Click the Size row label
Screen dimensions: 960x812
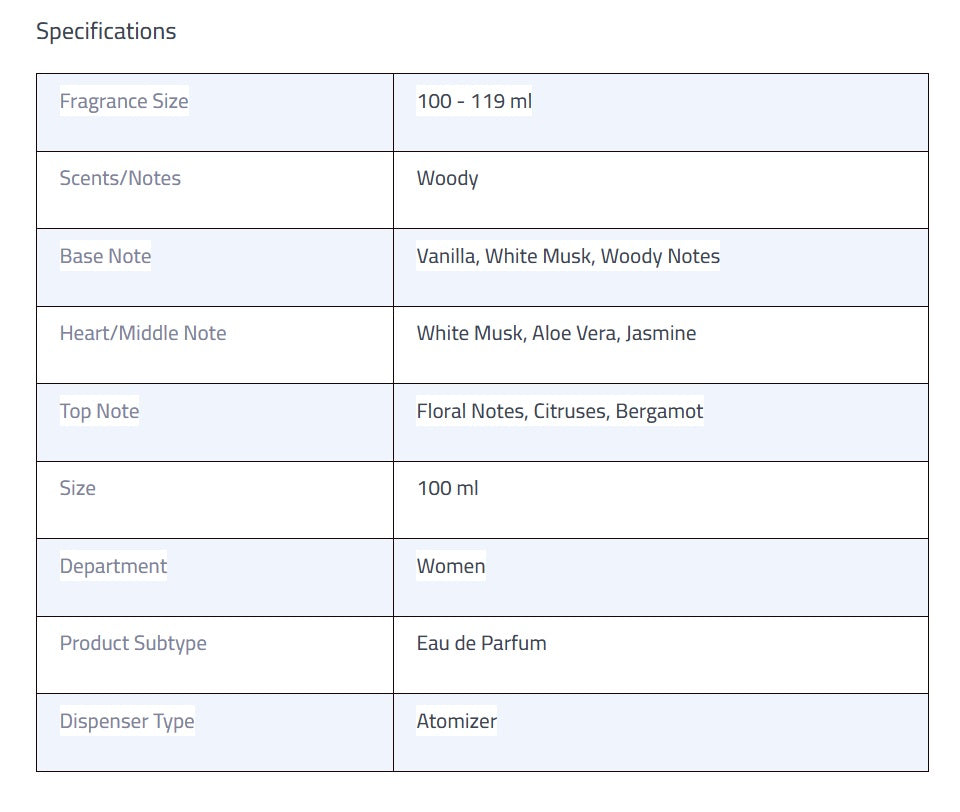click(x=78, y=488)
